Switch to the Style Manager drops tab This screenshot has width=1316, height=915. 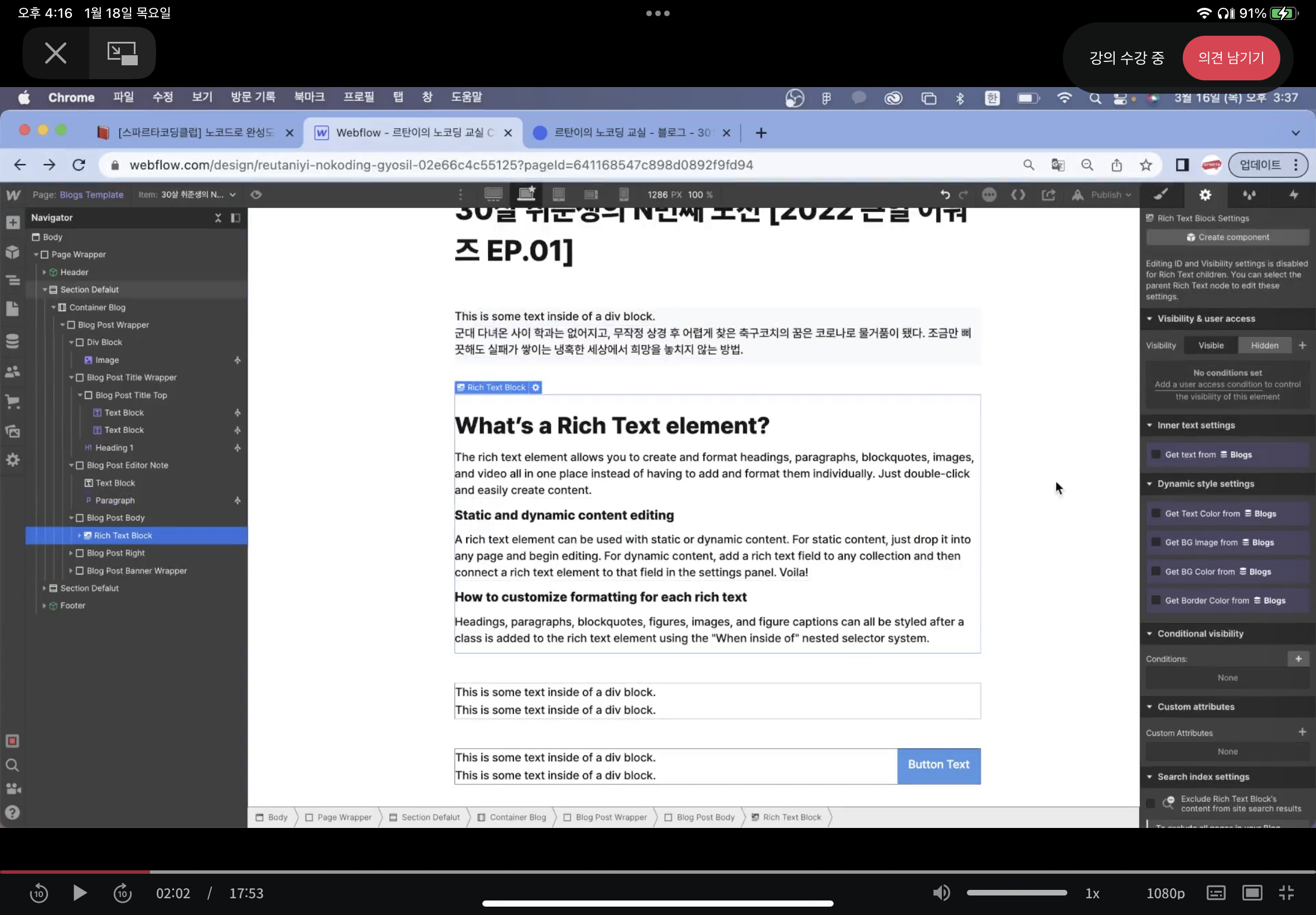coord(1250,195)
